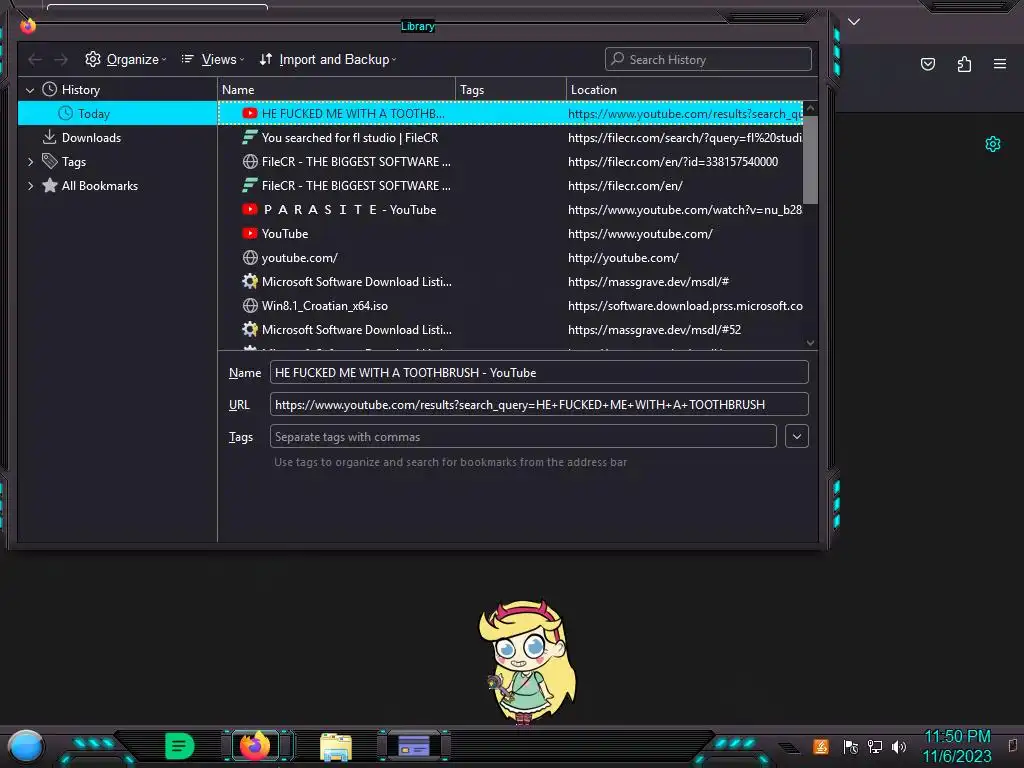
Task: Open File Explorer from the taskbar
Action: (x=336, y=747)
